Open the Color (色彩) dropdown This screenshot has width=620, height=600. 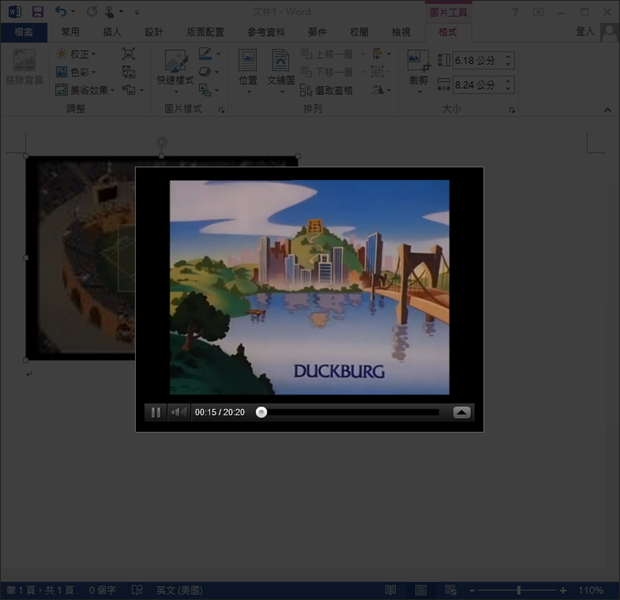pyautogui.click(x=76, y=72)
